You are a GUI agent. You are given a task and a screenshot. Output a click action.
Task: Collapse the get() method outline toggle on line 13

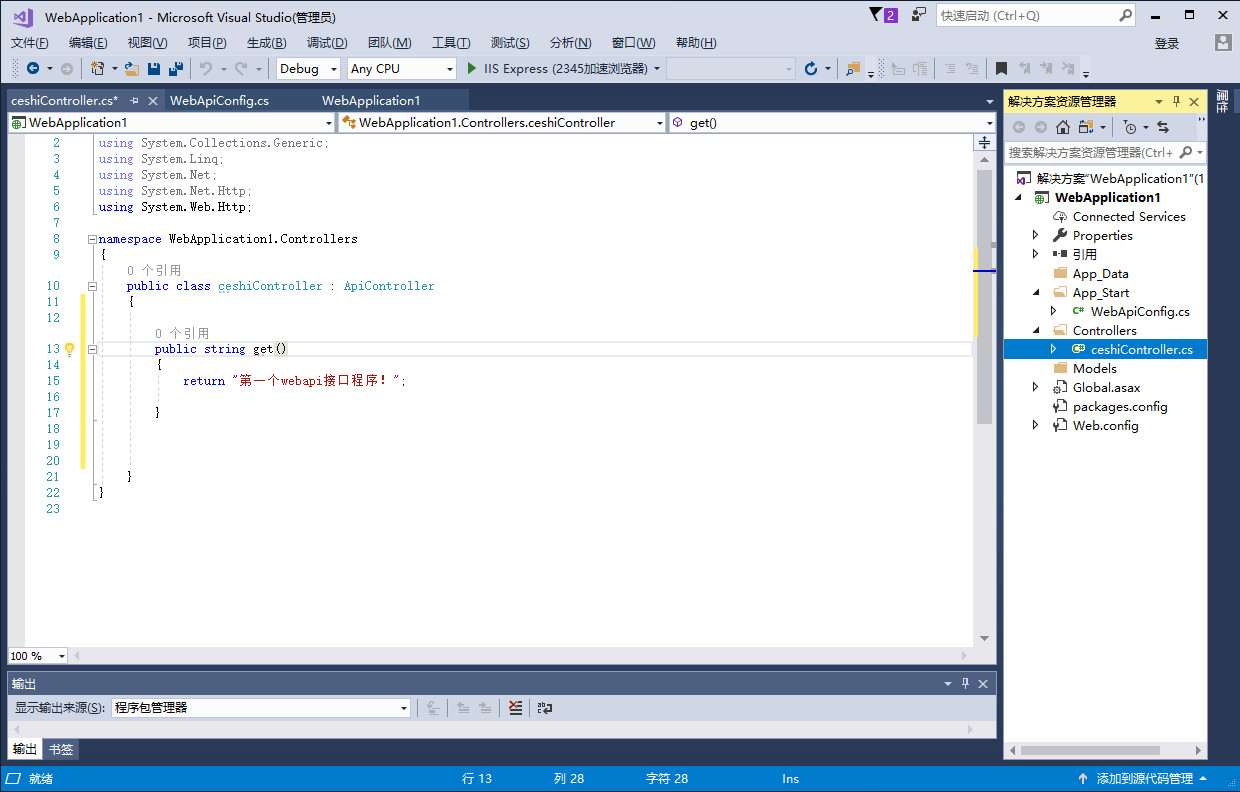coord(92,349)
